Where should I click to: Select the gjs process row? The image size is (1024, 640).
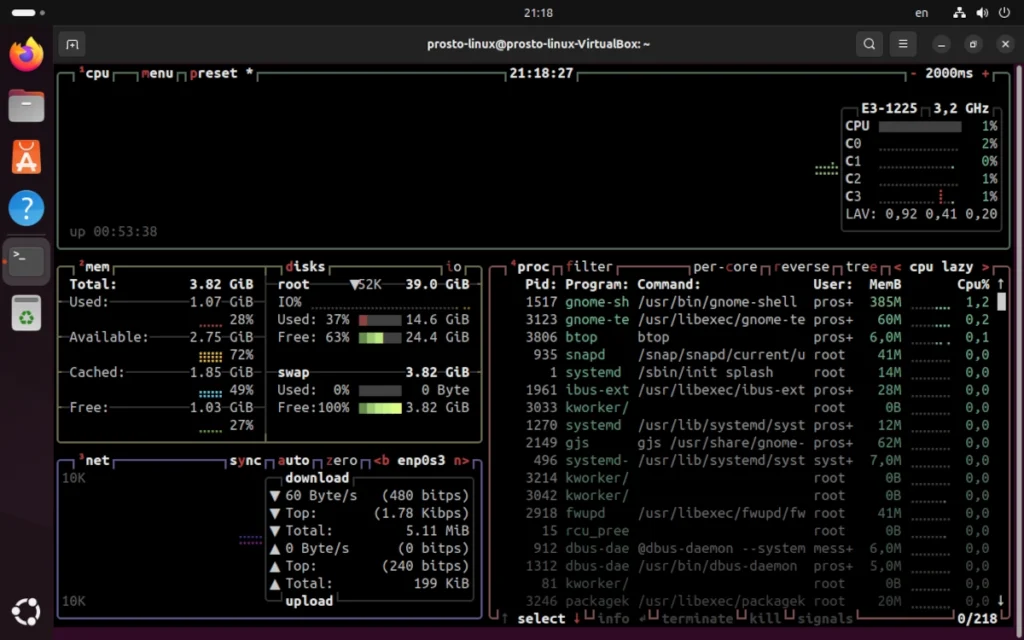758,443
